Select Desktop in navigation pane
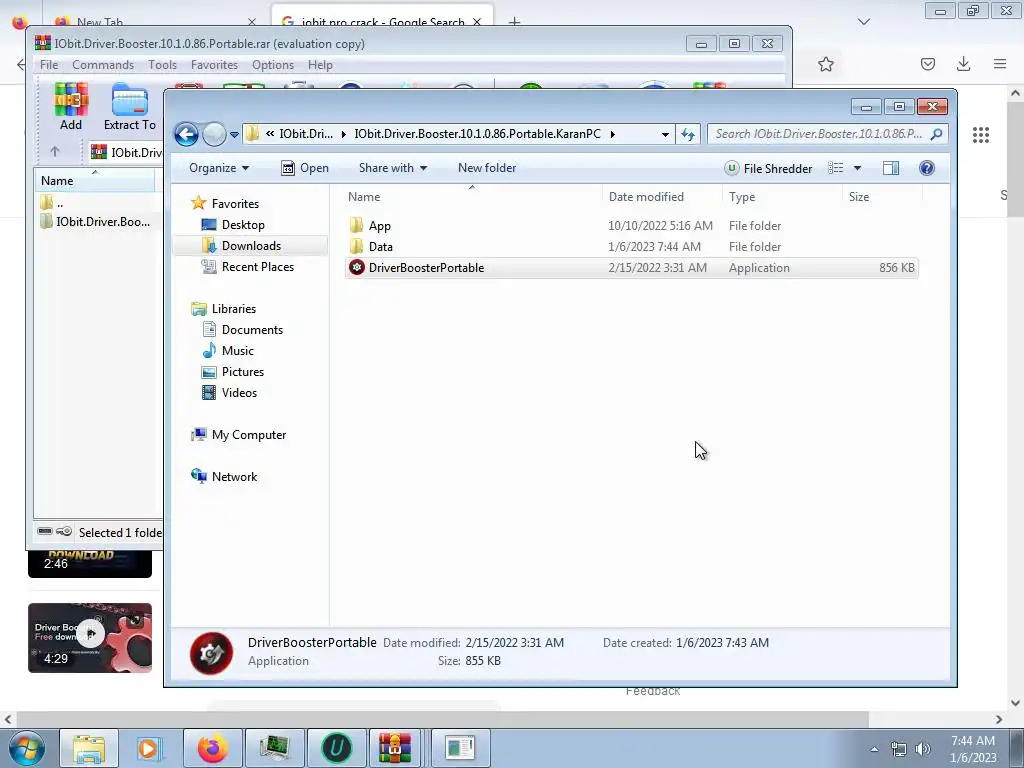The width and height of the screenshot is (1024, 768). tap(233, 225)
